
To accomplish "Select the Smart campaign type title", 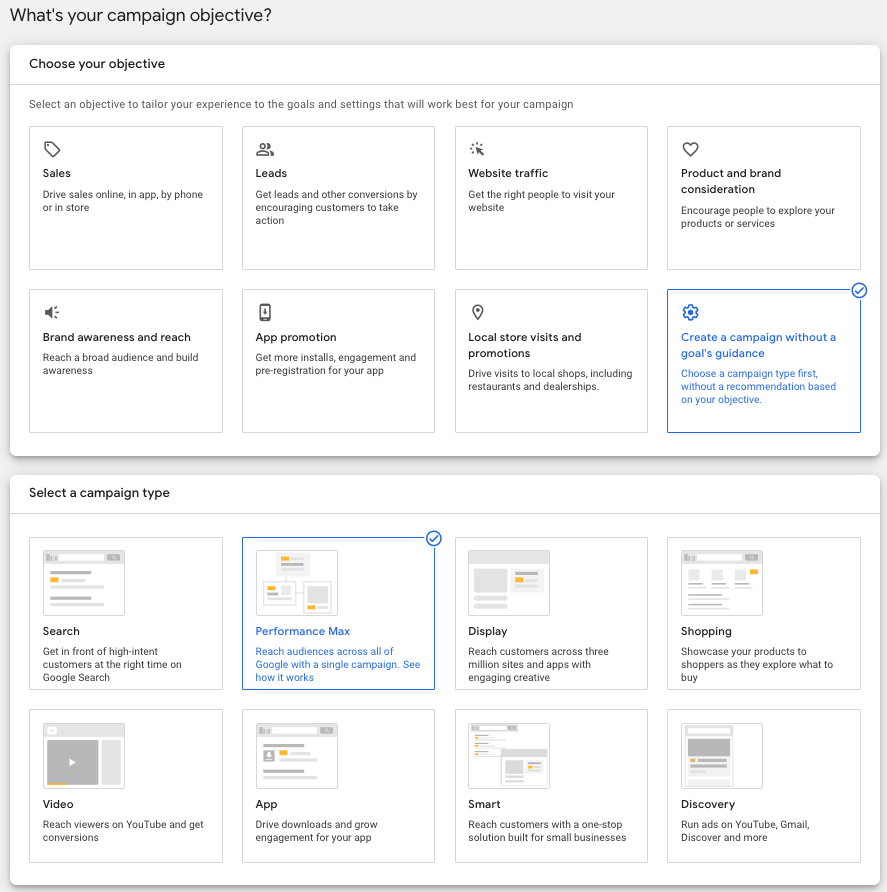I will (x=484, y=804).
